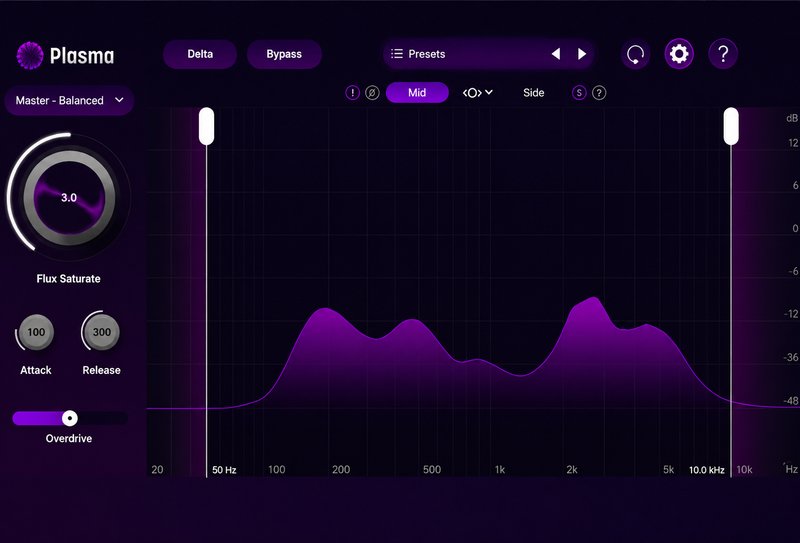
Task: Click the 10.0 kHz frequency value label
Action: tap(707, 470)
